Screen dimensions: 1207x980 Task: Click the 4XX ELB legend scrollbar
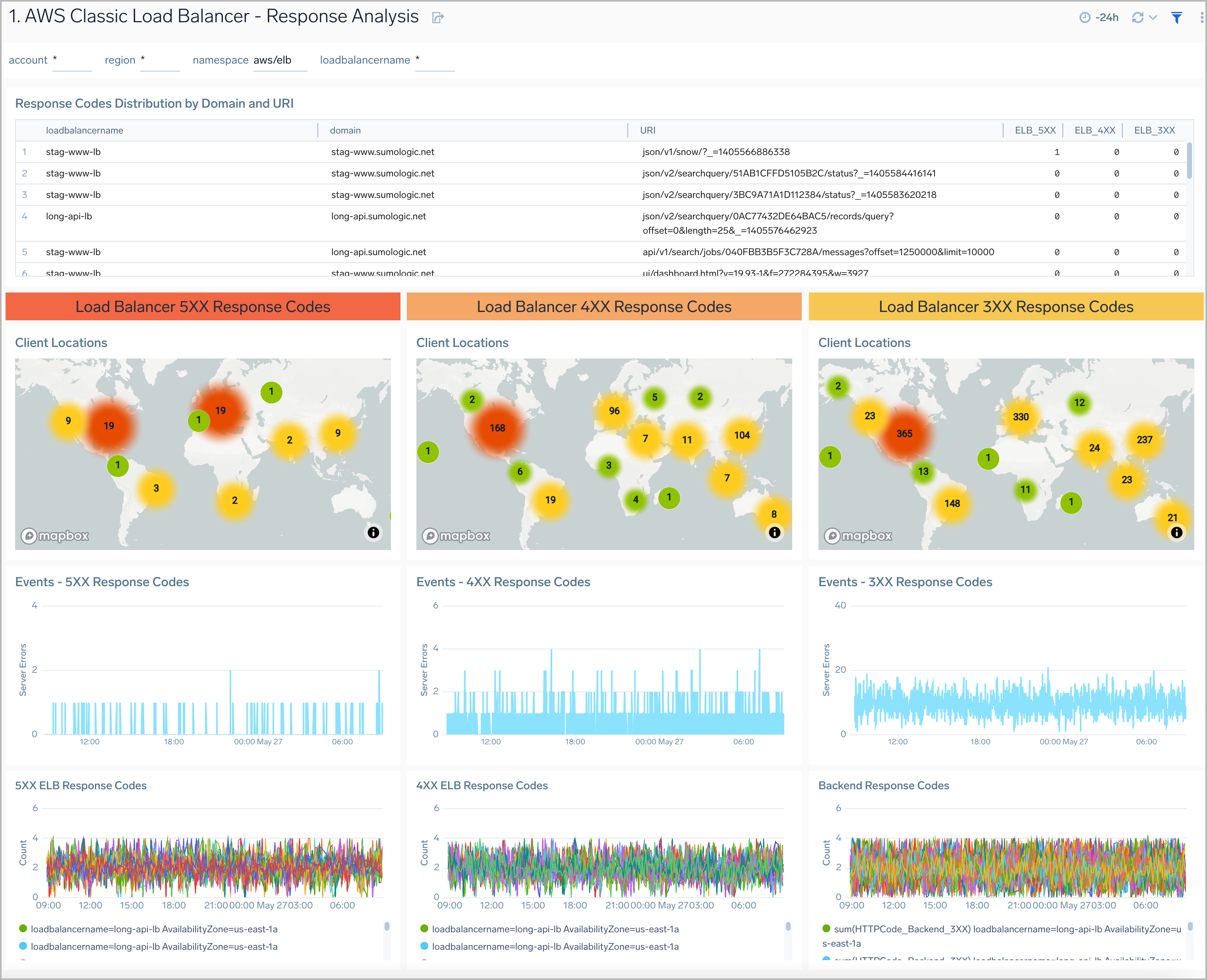[788, 926]
